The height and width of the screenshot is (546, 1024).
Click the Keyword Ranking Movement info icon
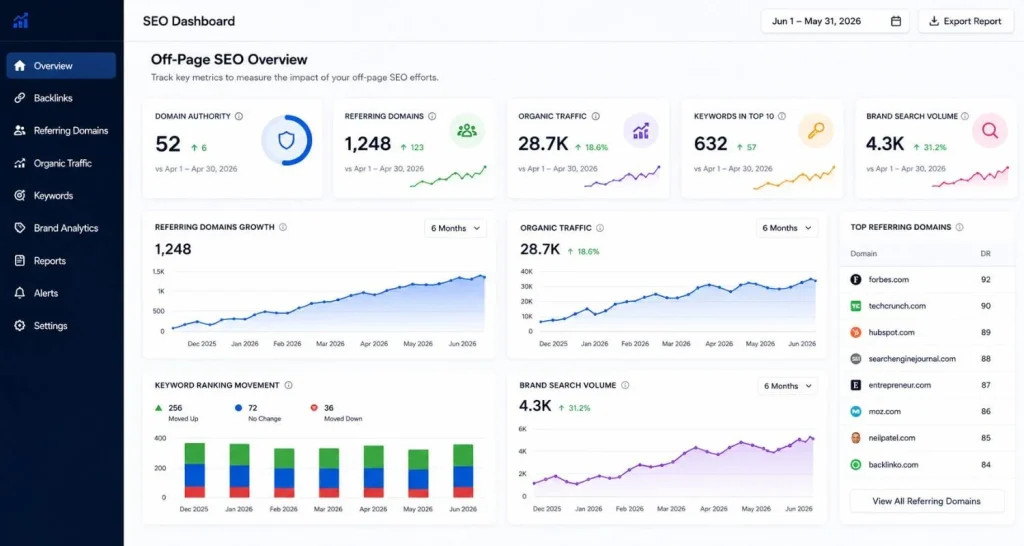(289, 385)
